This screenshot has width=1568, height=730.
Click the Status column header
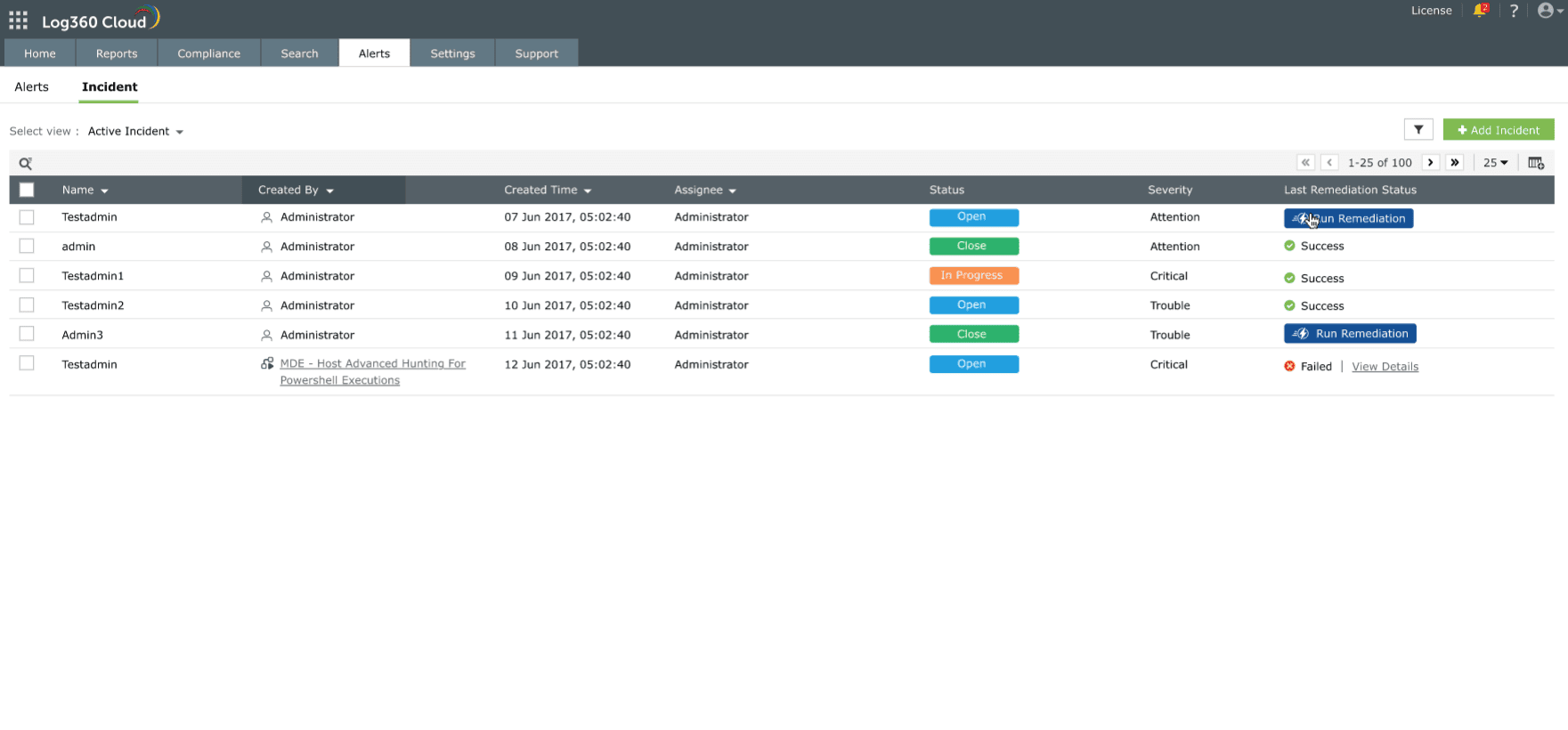pyautogui.click(x=946, y=190)
